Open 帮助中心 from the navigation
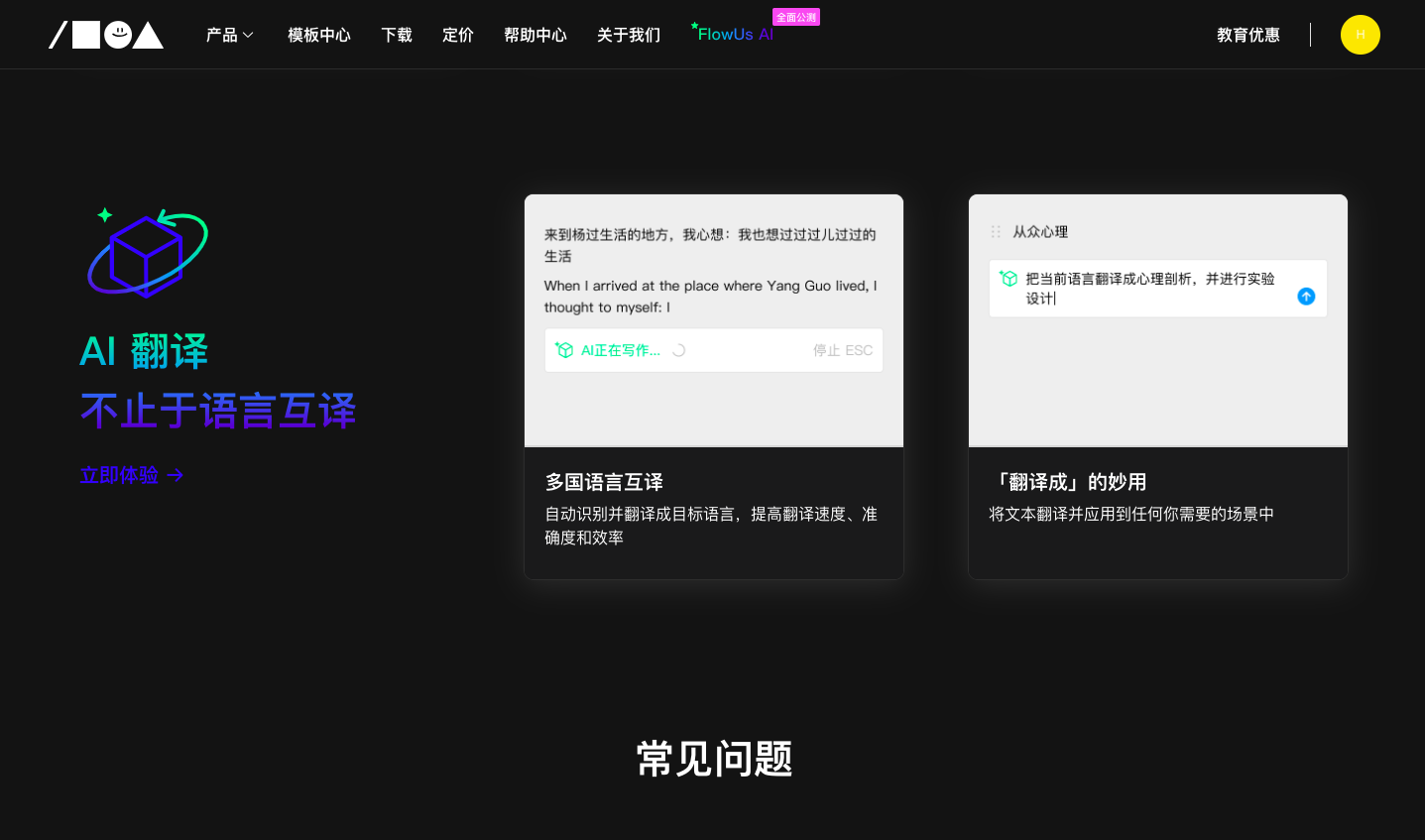This screenshot has width=1425, height=840. click(535, 35)
